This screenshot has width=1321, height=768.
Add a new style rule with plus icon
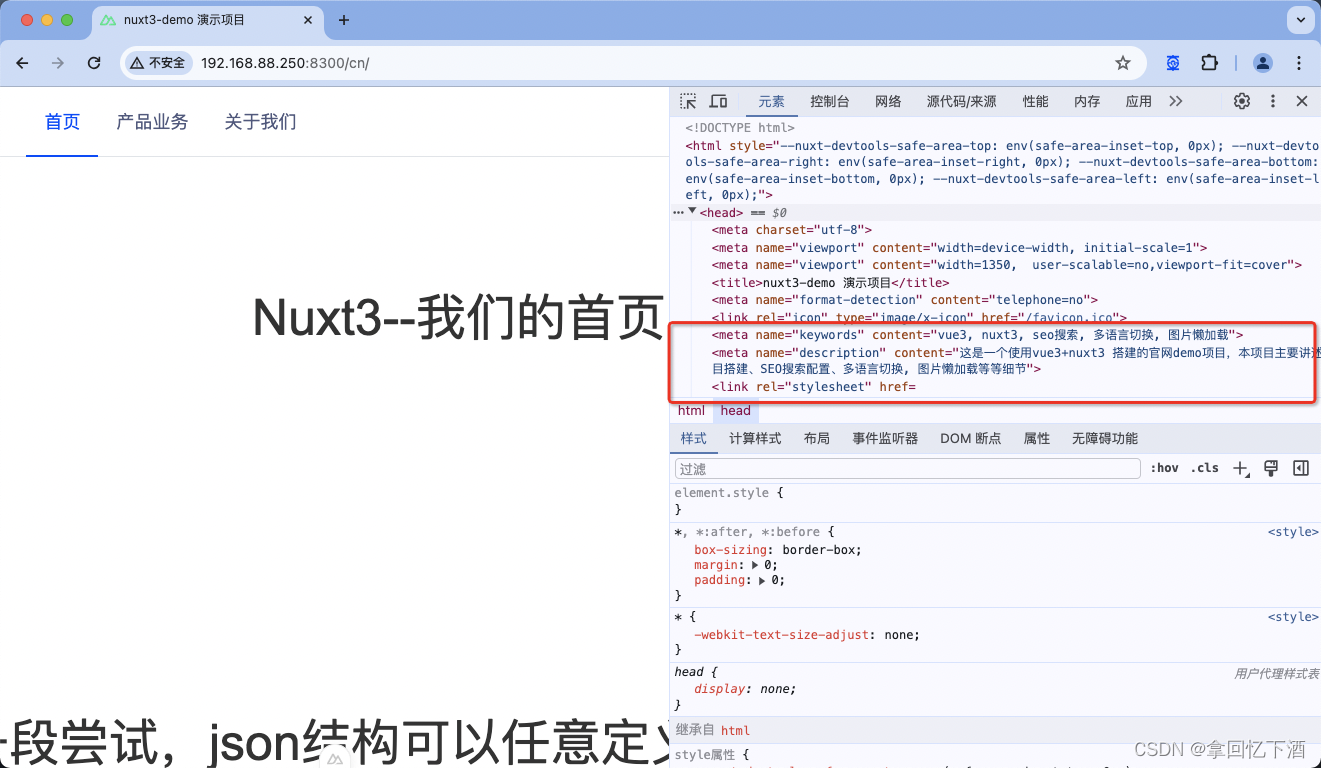point(1241,468)
